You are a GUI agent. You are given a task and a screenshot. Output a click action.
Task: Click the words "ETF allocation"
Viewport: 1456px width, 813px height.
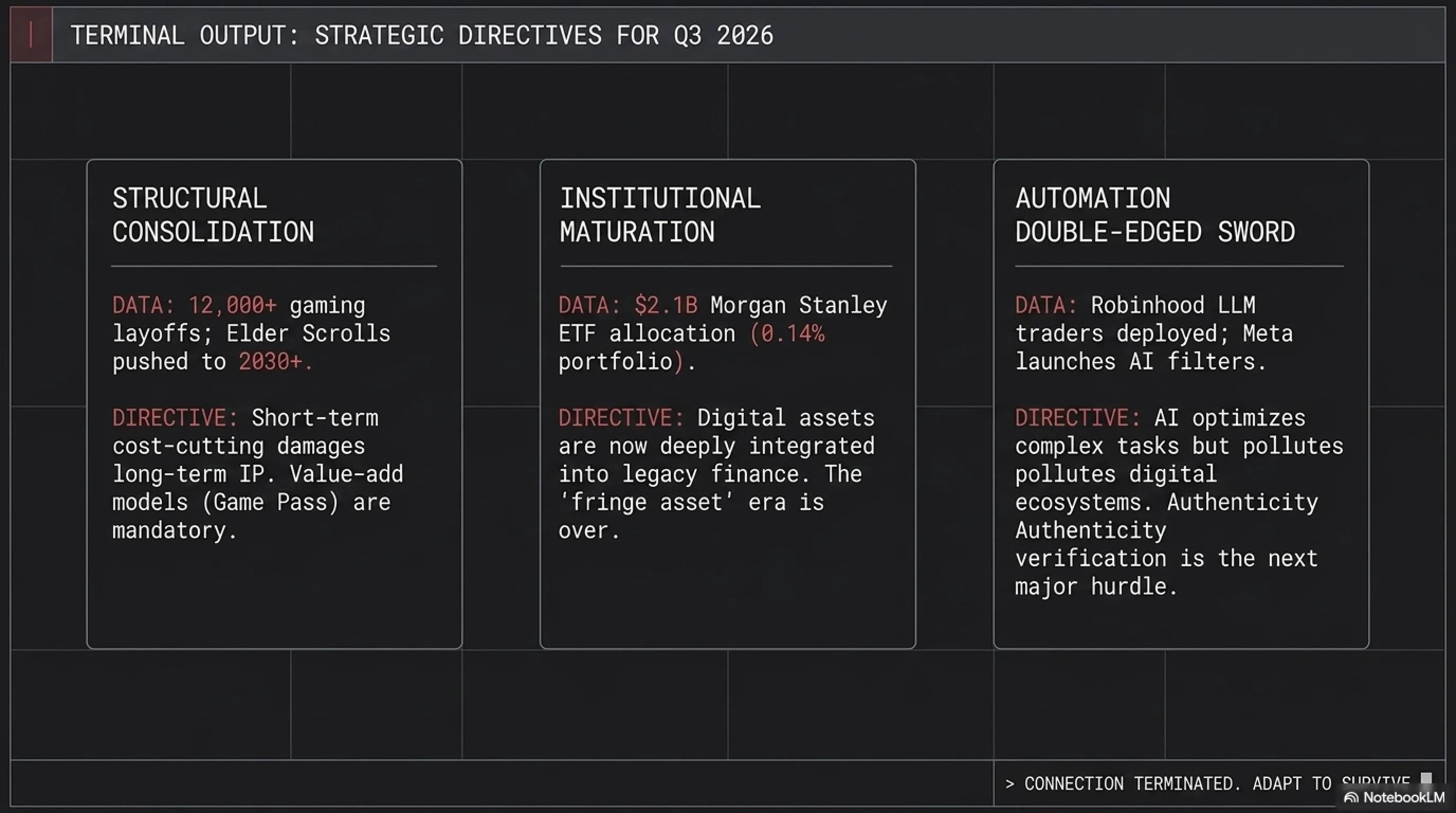coord(647,333)
